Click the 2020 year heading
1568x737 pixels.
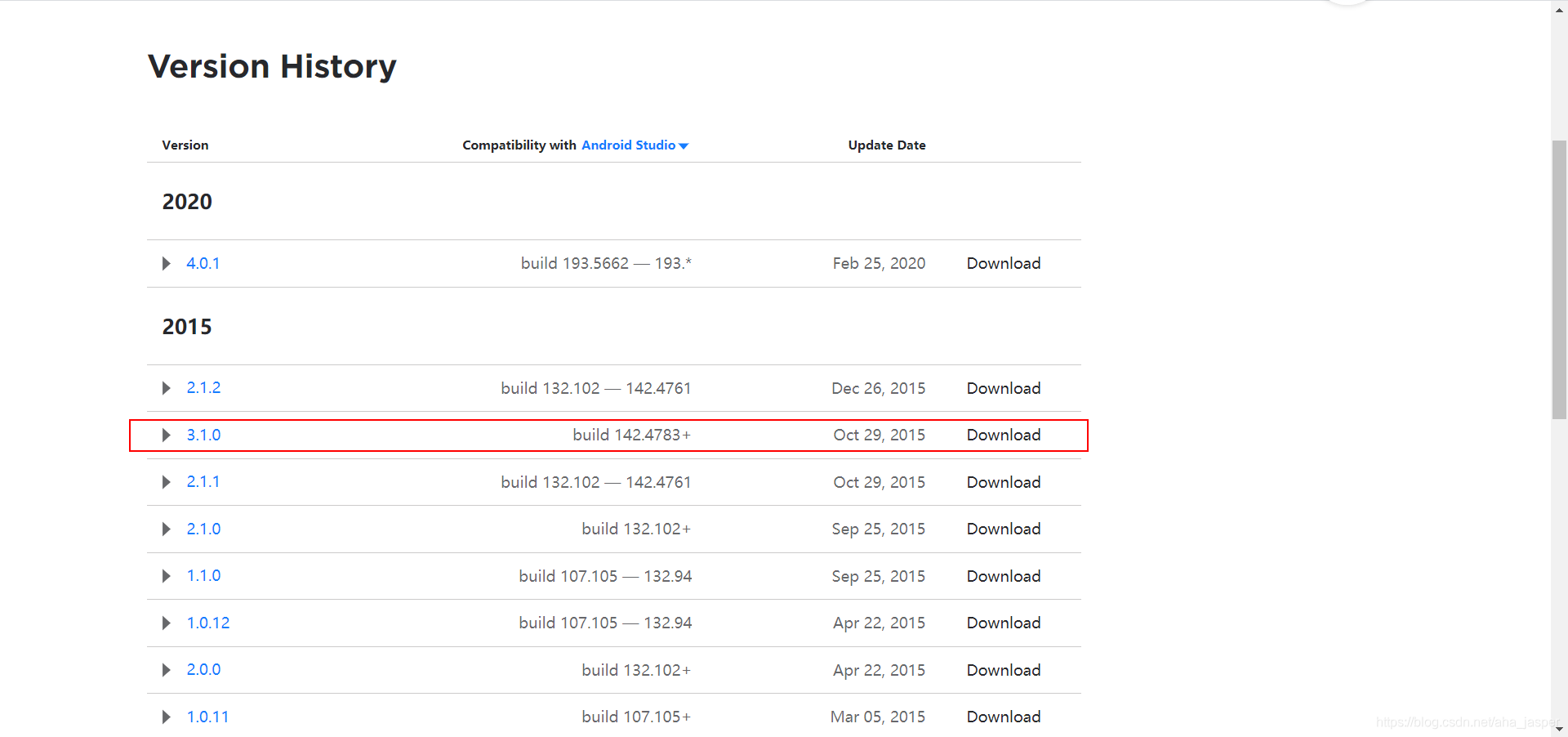(187, 202)
